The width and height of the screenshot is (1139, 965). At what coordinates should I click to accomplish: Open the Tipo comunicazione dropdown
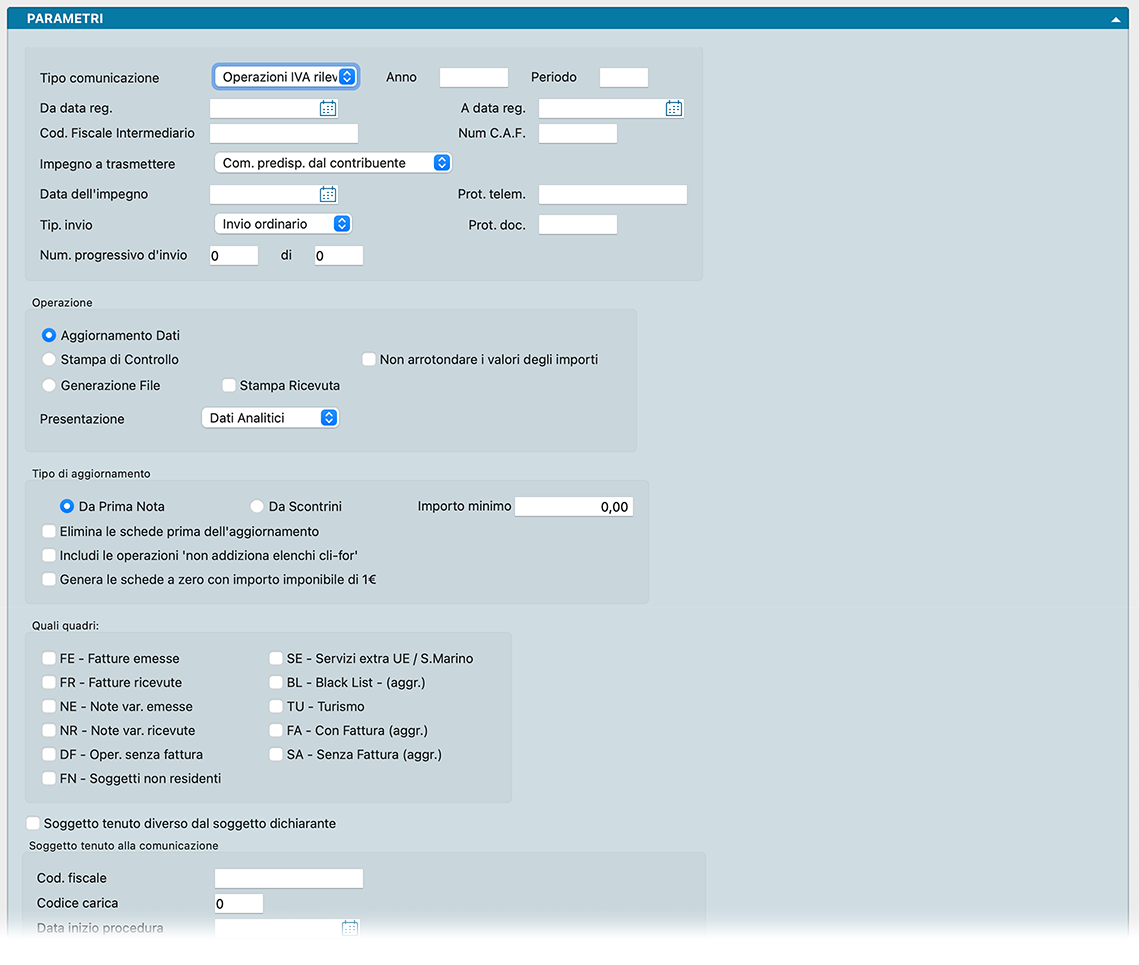coord(286,77)
